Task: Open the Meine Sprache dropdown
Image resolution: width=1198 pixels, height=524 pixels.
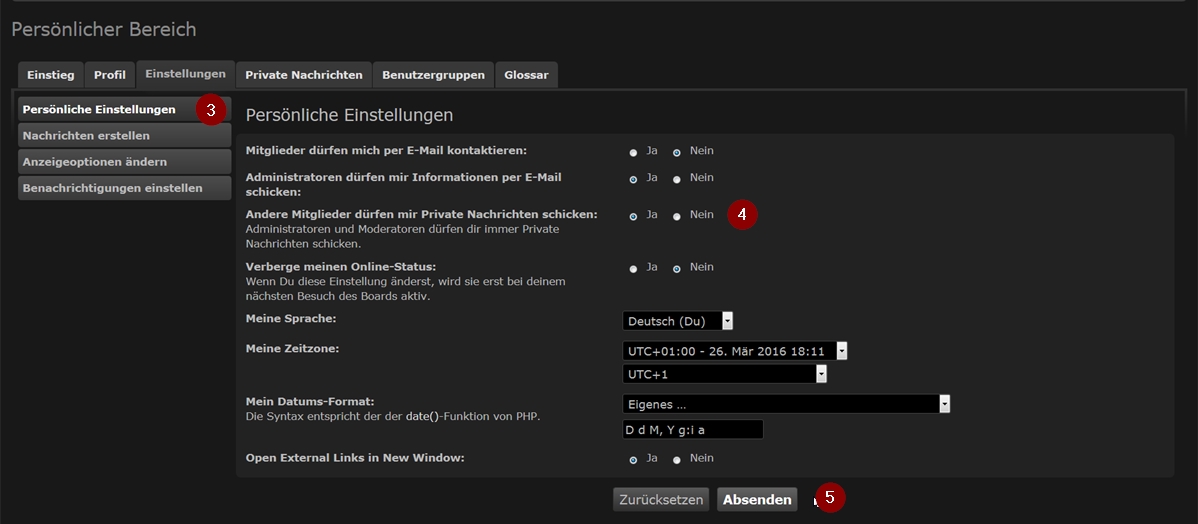Action: pos(678,321)
